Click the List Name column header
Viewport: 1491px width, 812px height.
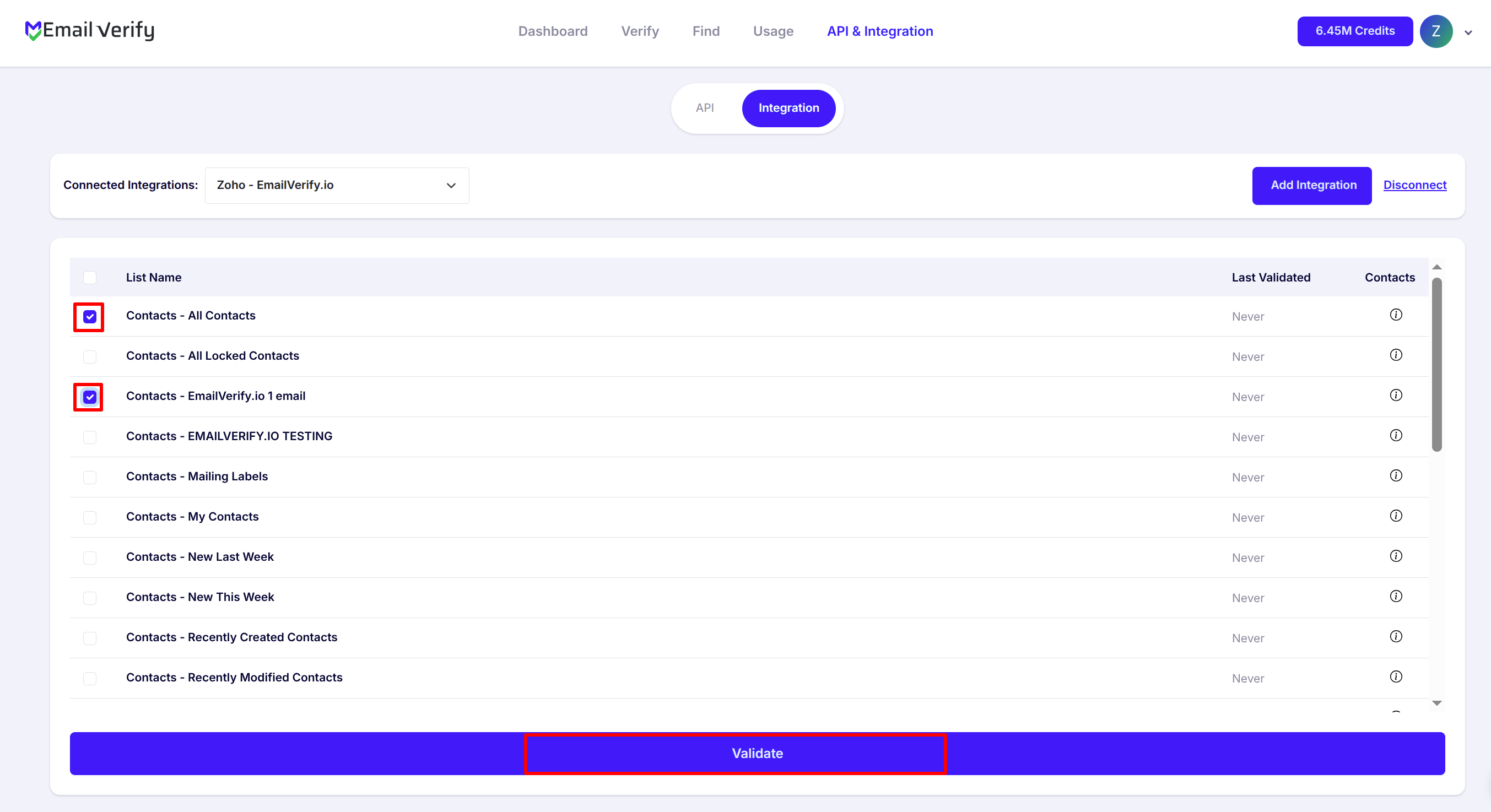pyautogui.click(x=154, y=277)
